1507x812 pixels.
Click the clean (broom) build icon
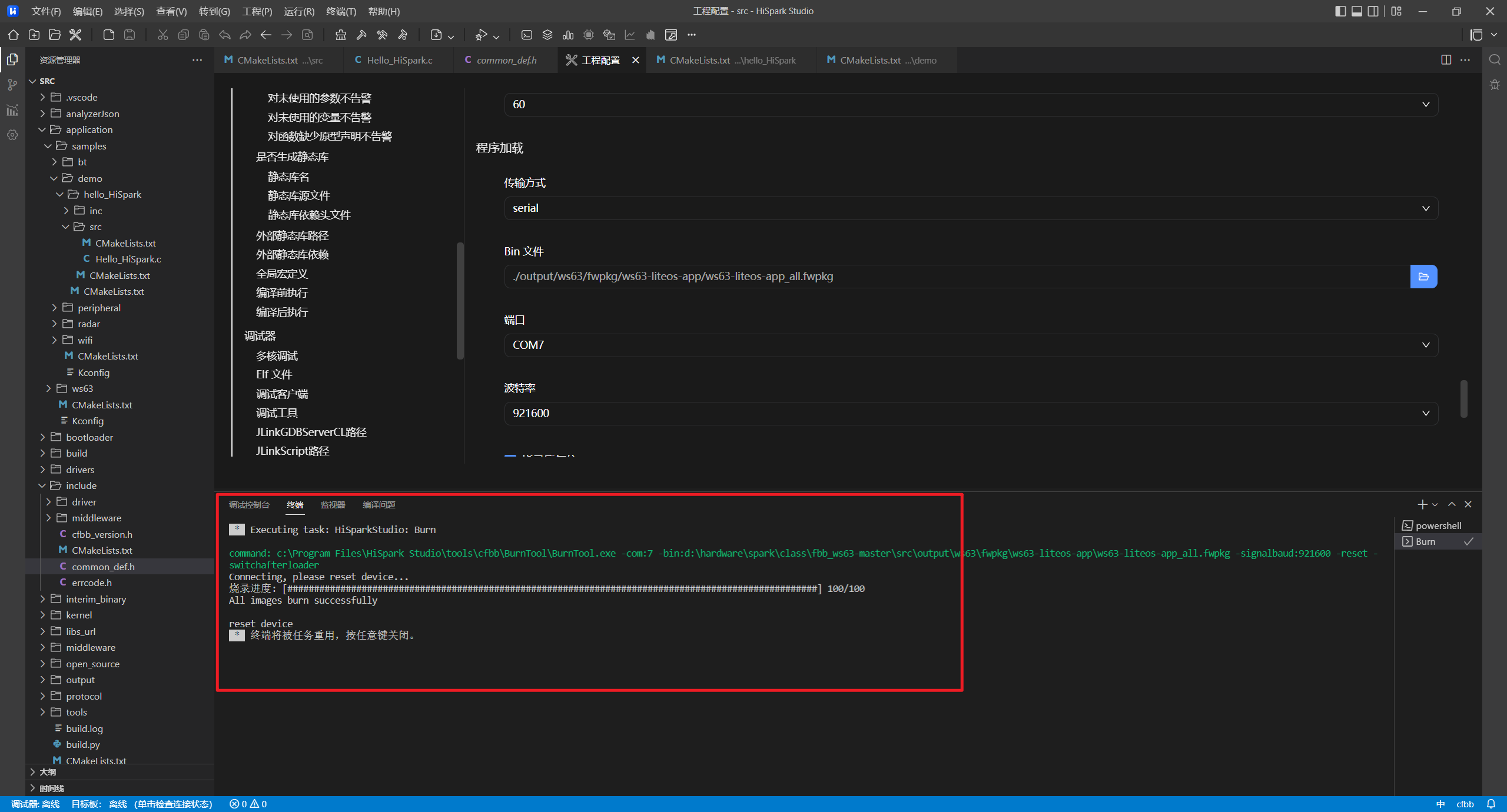(341, 35)
